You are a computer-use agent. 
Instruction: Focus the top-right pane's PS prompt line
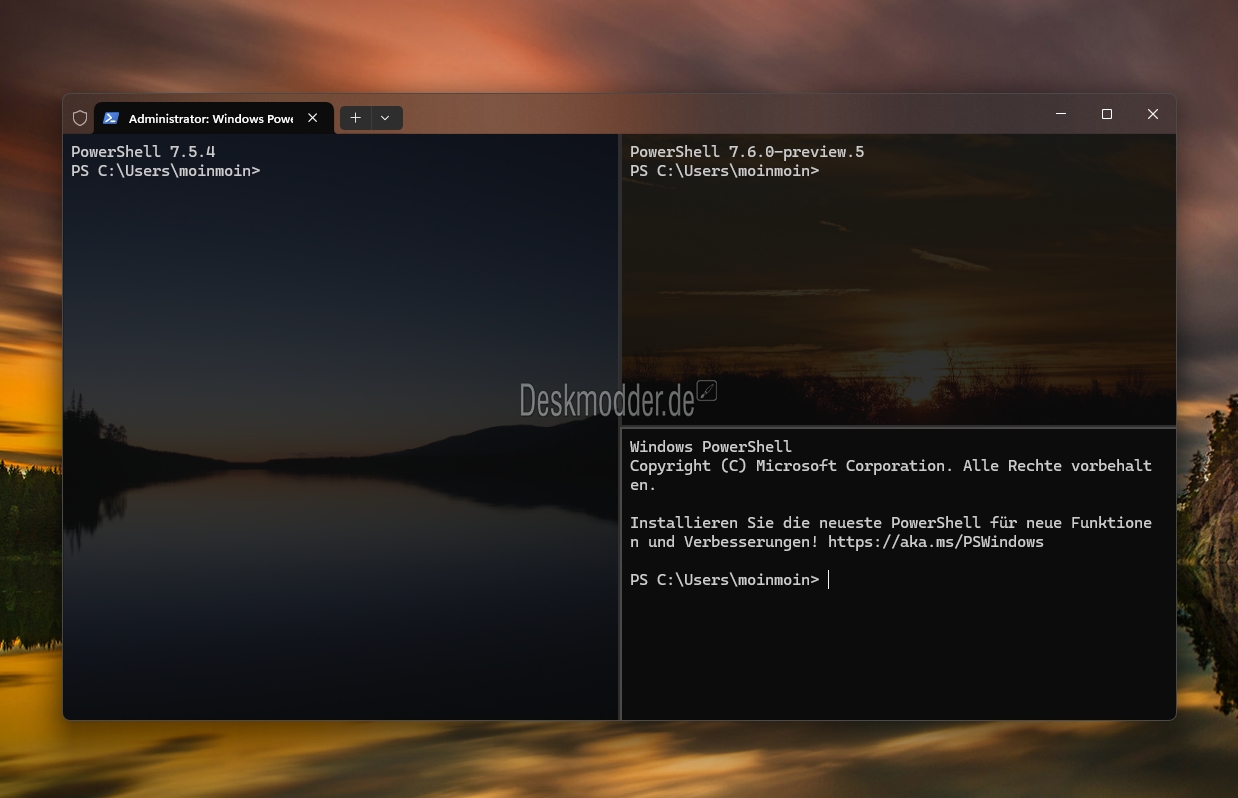pos(724,171)
